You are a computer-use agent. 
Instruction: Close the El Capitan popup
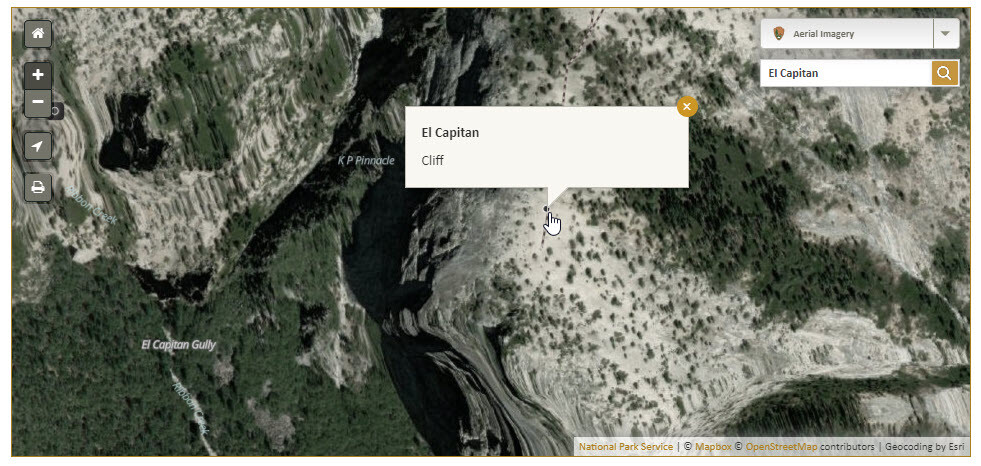point(687,106)
